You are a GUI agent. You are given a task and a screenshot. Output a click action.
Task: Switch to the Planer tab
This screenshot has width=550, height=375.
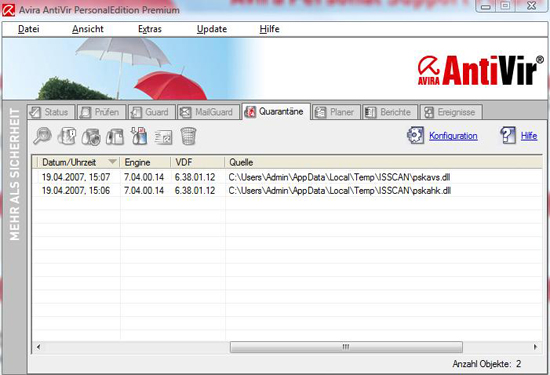[x=337, y=112]
